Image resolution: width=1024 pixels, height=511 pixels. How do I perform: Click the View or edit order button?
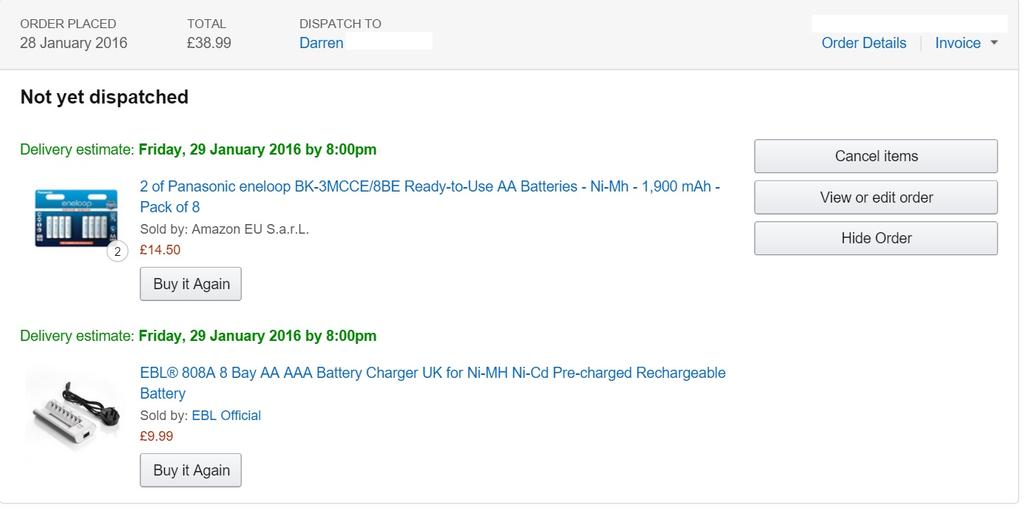point(876,197)
